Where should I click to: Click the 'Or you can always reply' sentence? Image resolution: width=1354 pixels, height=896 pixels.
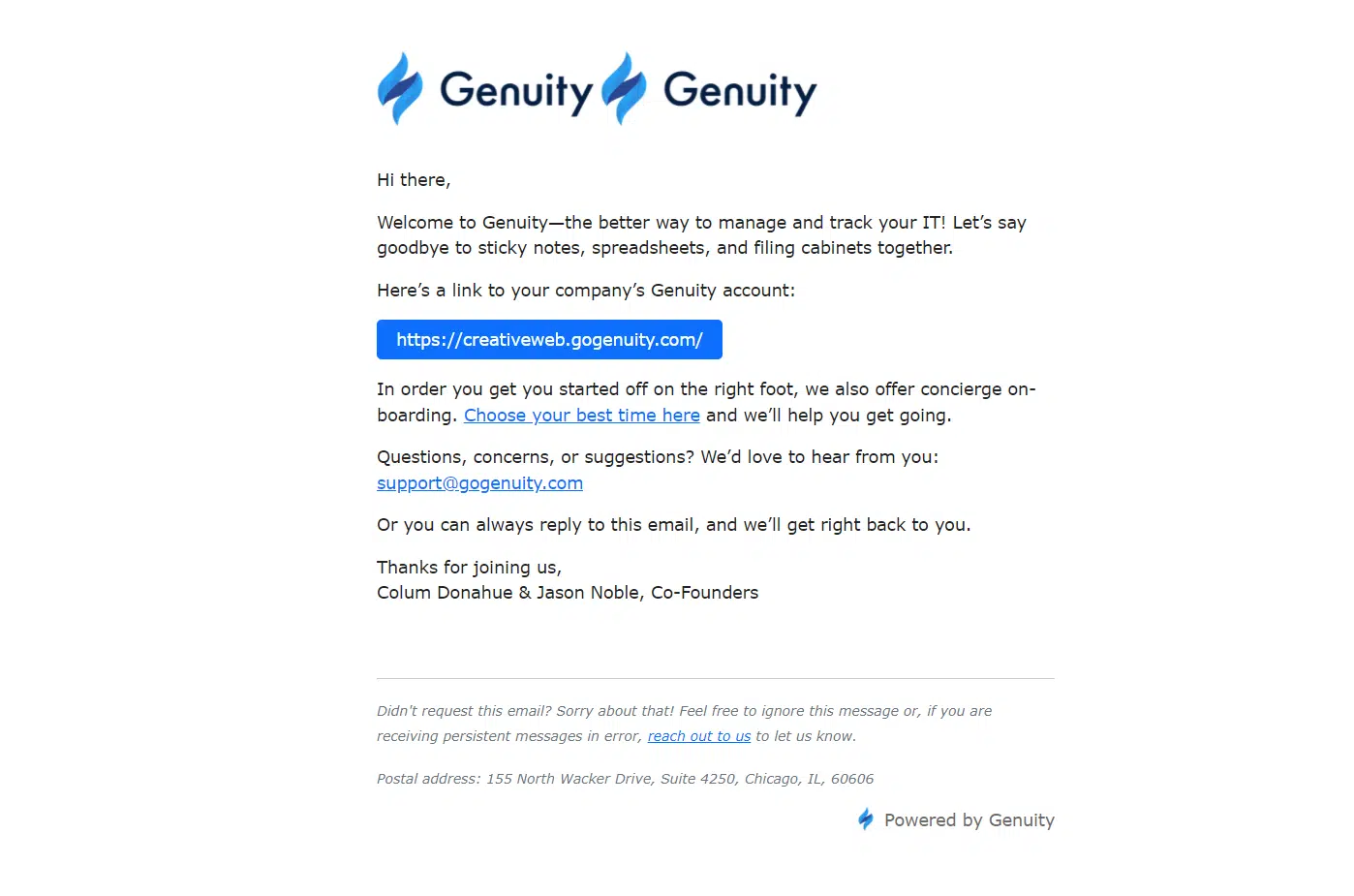[673, 525]
